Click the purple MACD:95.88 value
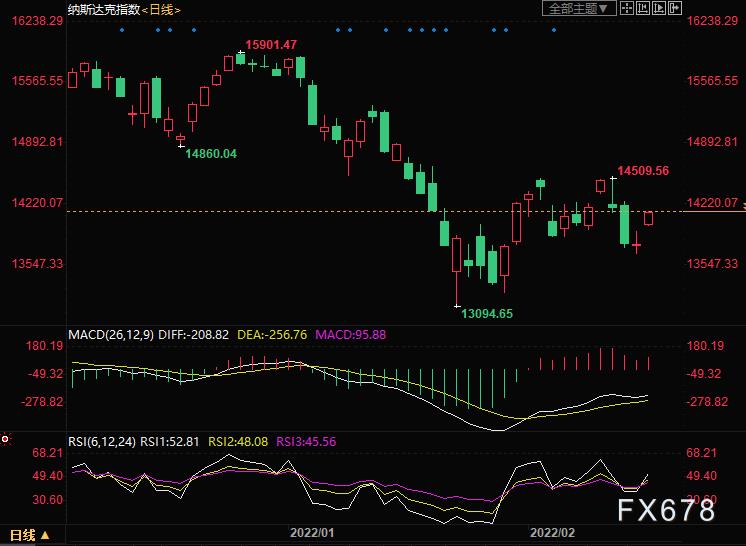This screenshot has height=546, width=746. pyautogui.click(x=351, y=335)
